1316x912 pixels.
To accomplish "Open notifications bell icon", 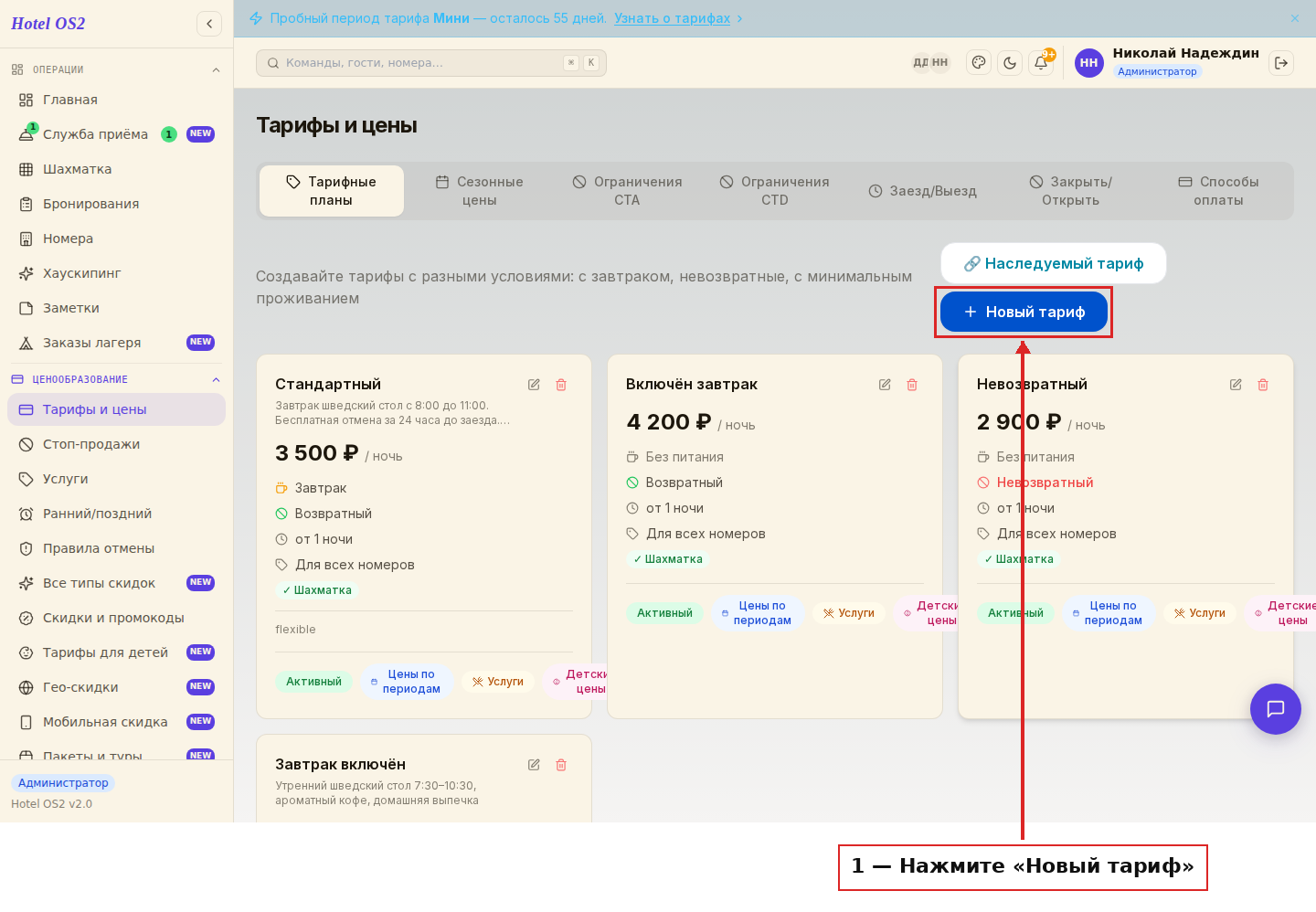I will click(1041, 63).
